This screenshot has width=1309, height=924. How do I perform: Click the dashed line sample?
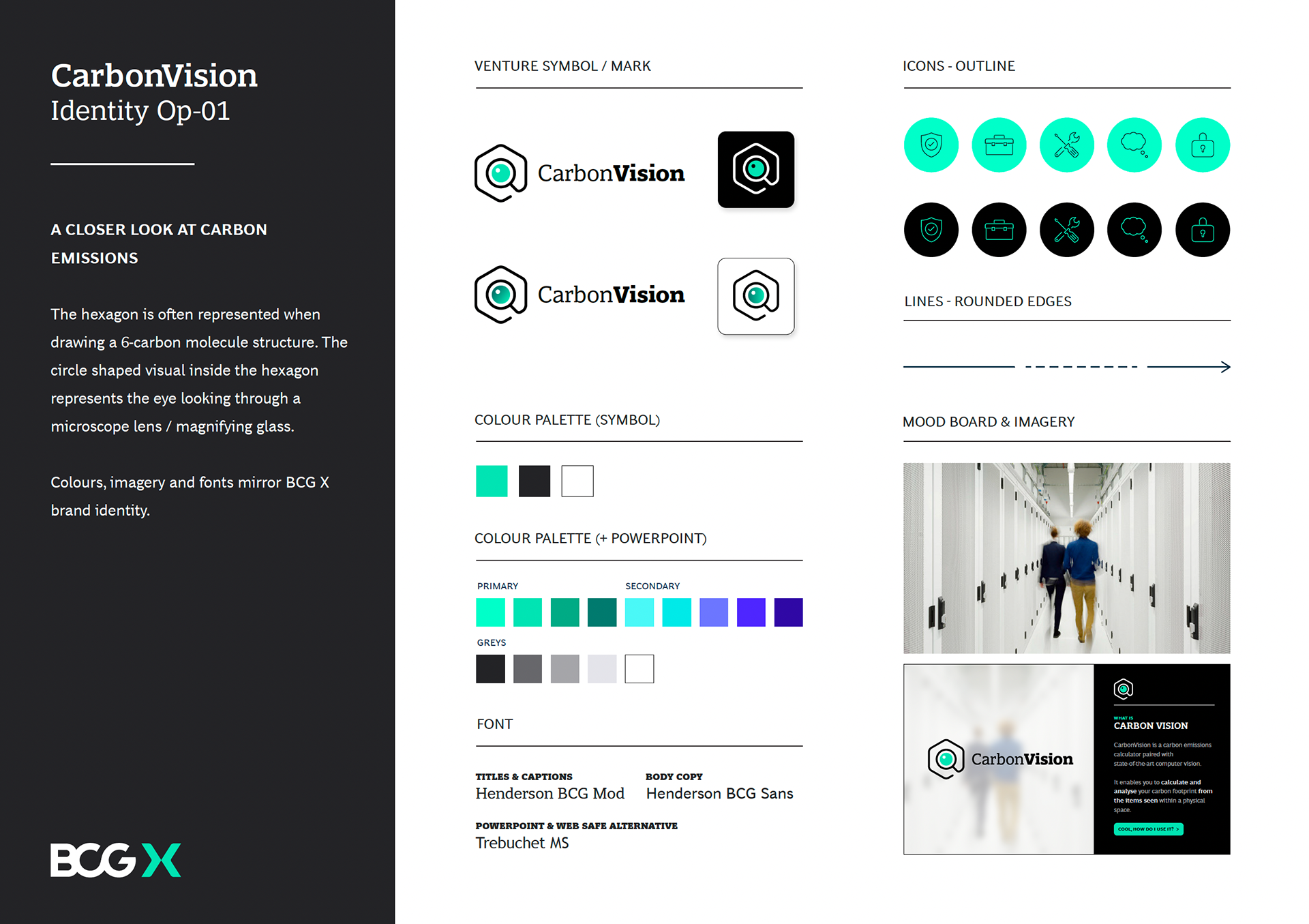[1081, 367]
